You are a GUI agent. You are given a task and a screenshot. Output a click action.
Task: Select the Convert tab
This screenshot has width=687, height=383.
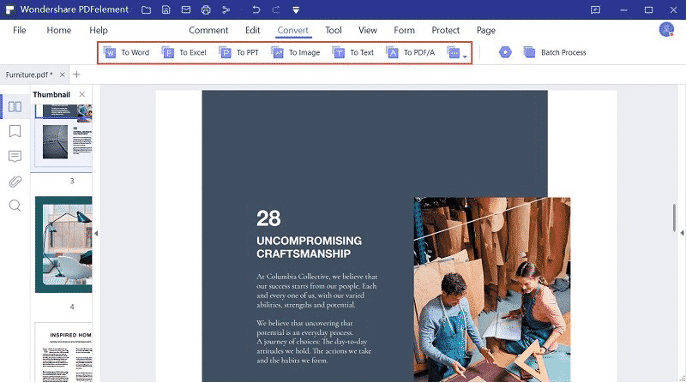pos(293,30)
